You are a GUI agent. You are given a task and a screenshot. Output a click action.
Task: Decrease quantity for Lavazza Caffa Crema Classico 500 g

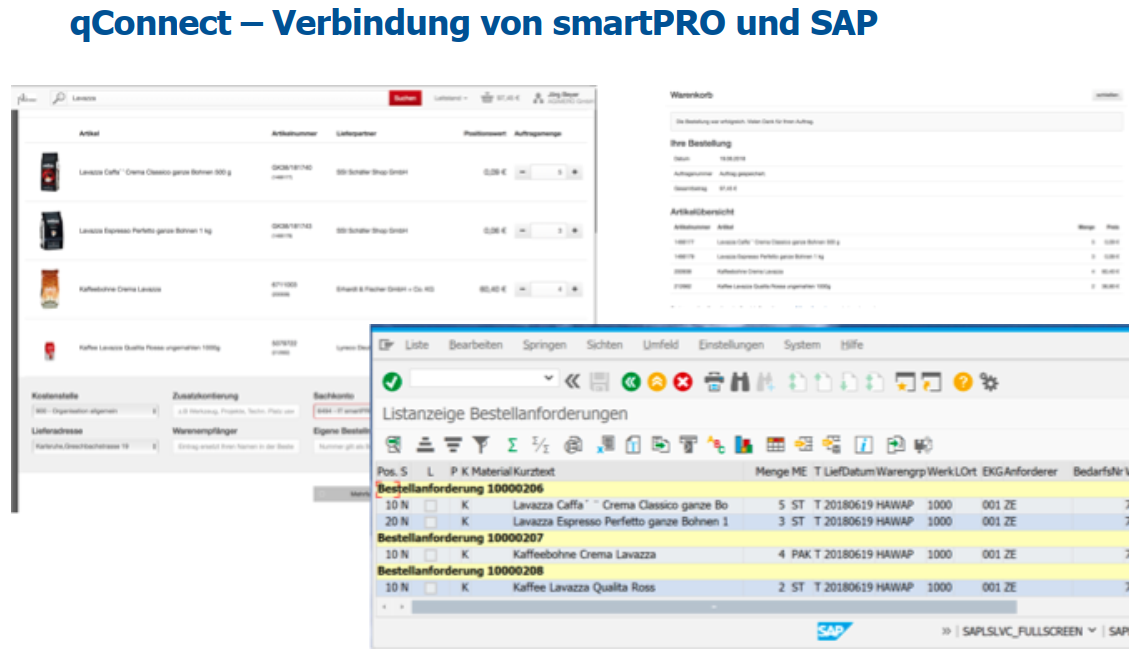click(x=523, y=172)
